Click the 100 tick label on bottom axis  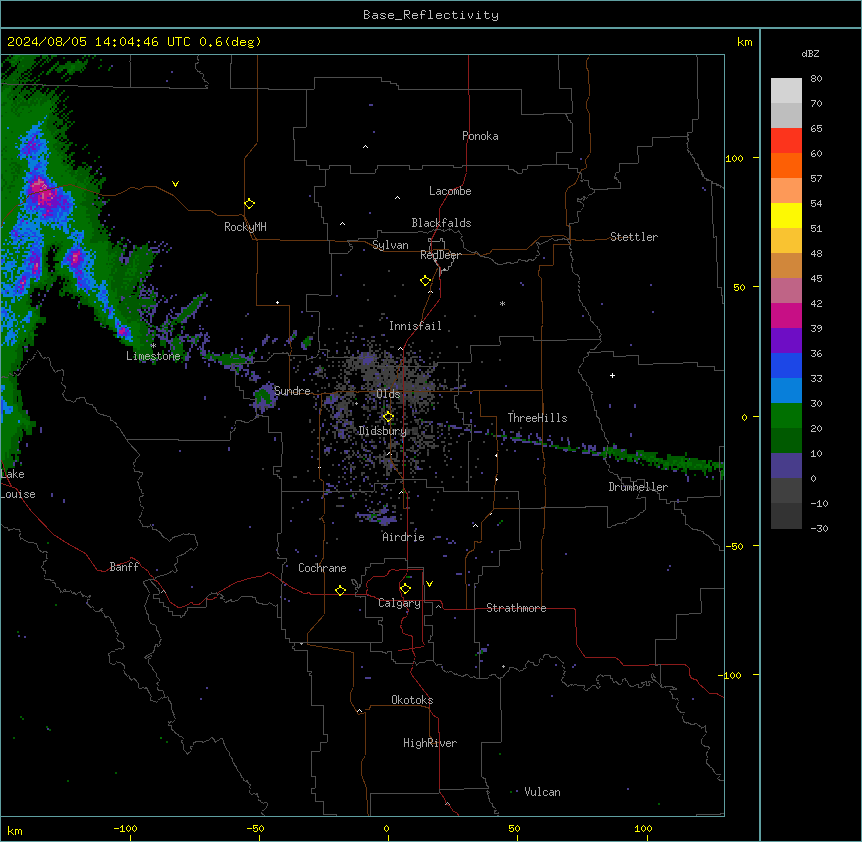(643, 828)
